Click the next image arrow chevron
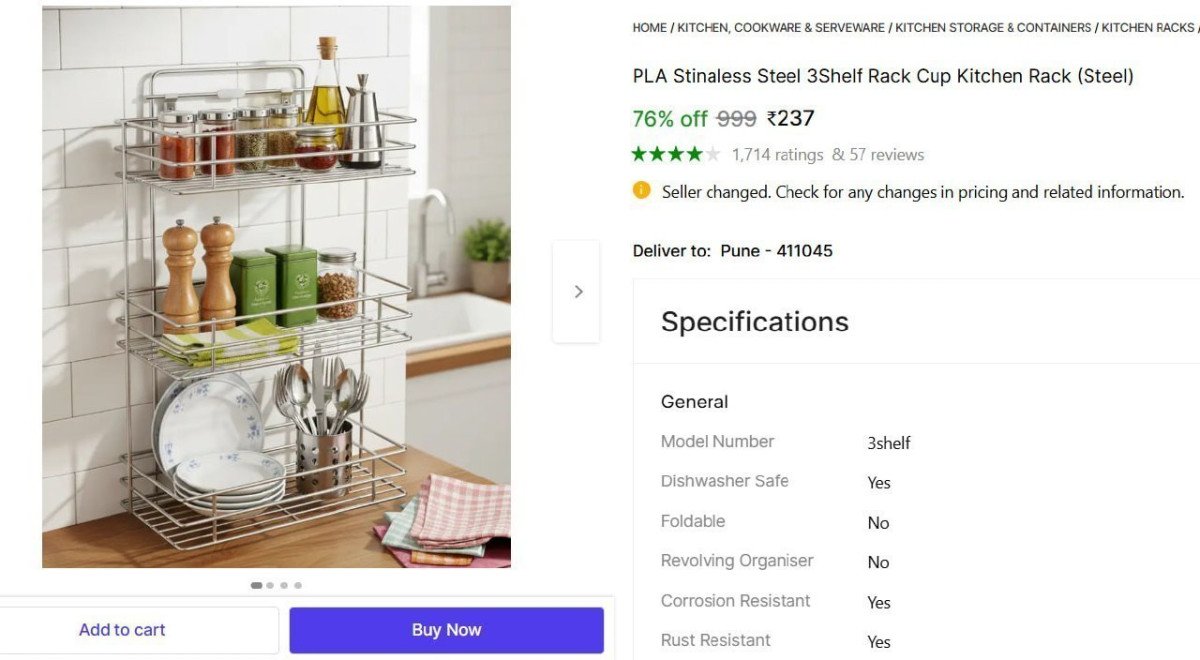 pos(577,292)
